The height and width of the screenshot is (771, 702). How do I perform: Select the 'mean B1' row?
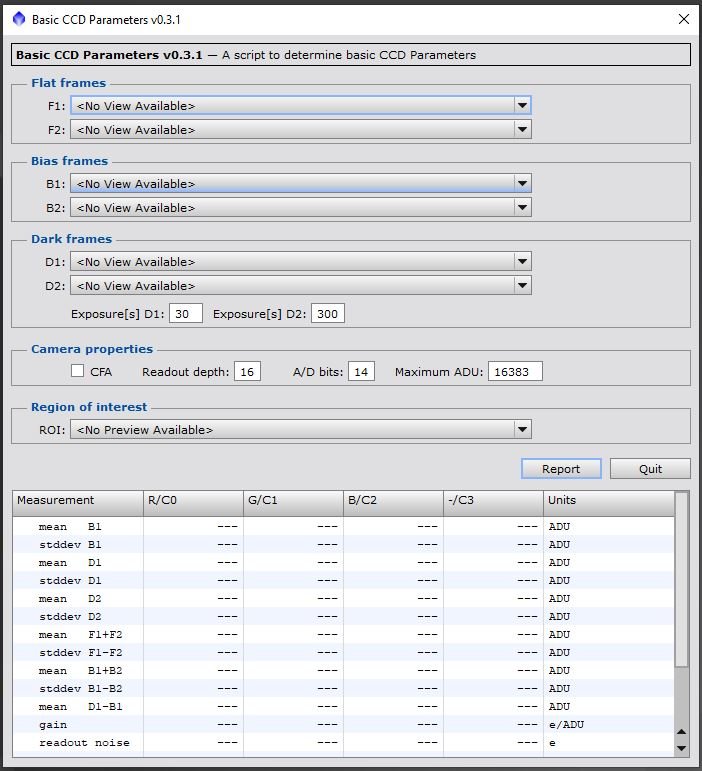pos(343,526)
